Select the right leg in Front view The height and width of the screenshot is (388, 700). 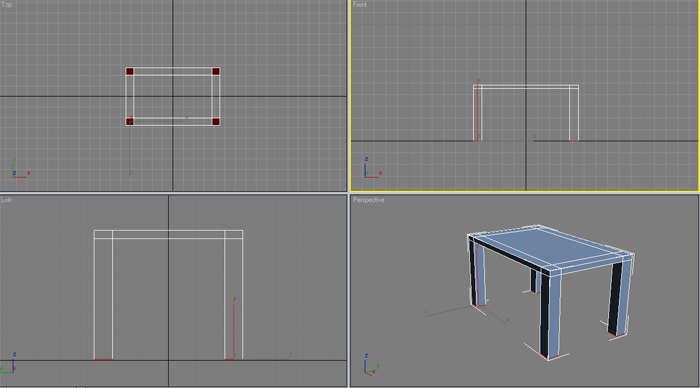coord(574,115)
